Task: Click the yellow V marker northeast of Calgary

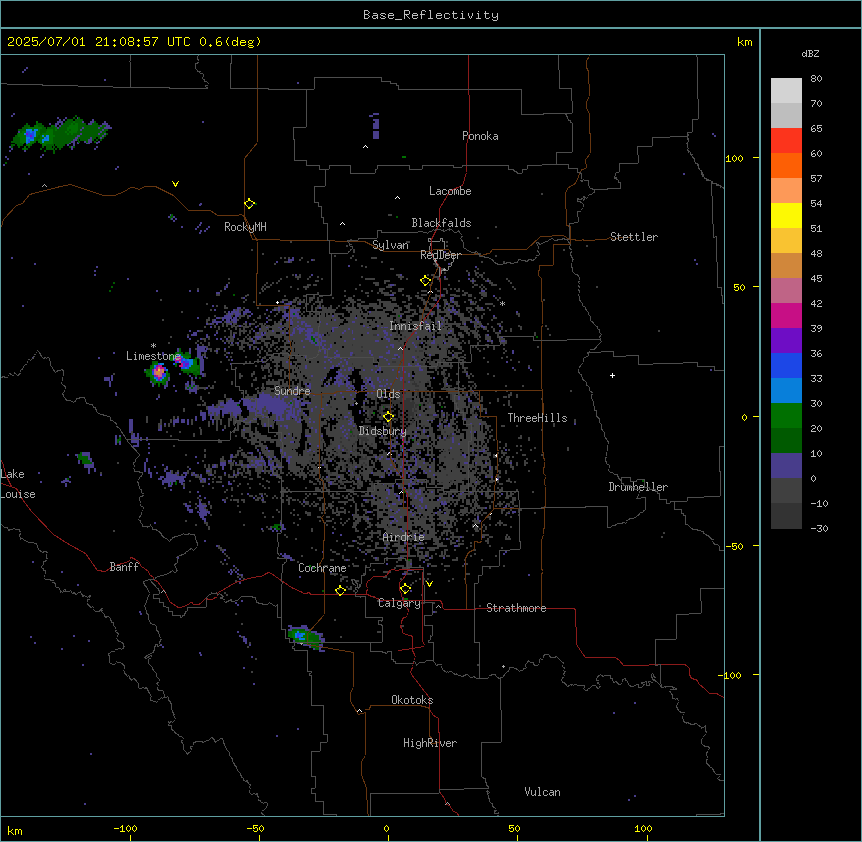Action: [429, 584]
